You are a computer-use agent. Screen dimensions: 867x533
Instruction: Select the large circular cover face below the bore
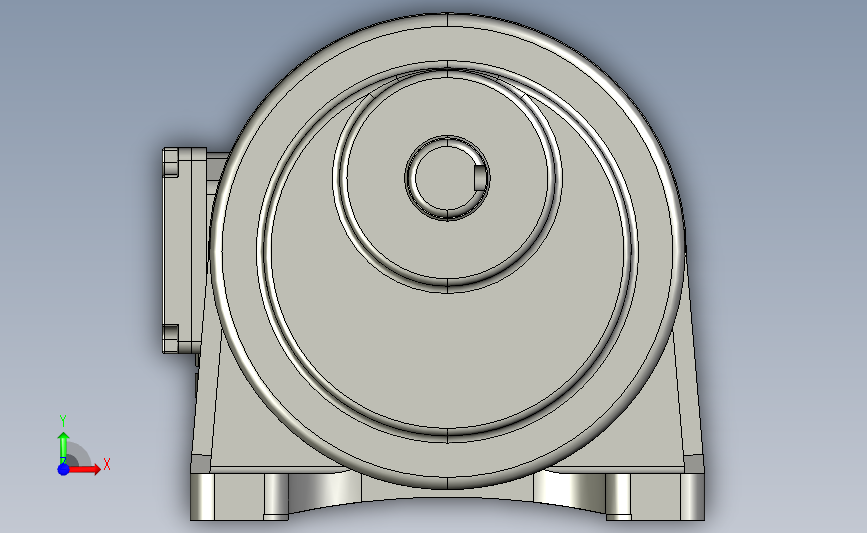pos(447,354)
